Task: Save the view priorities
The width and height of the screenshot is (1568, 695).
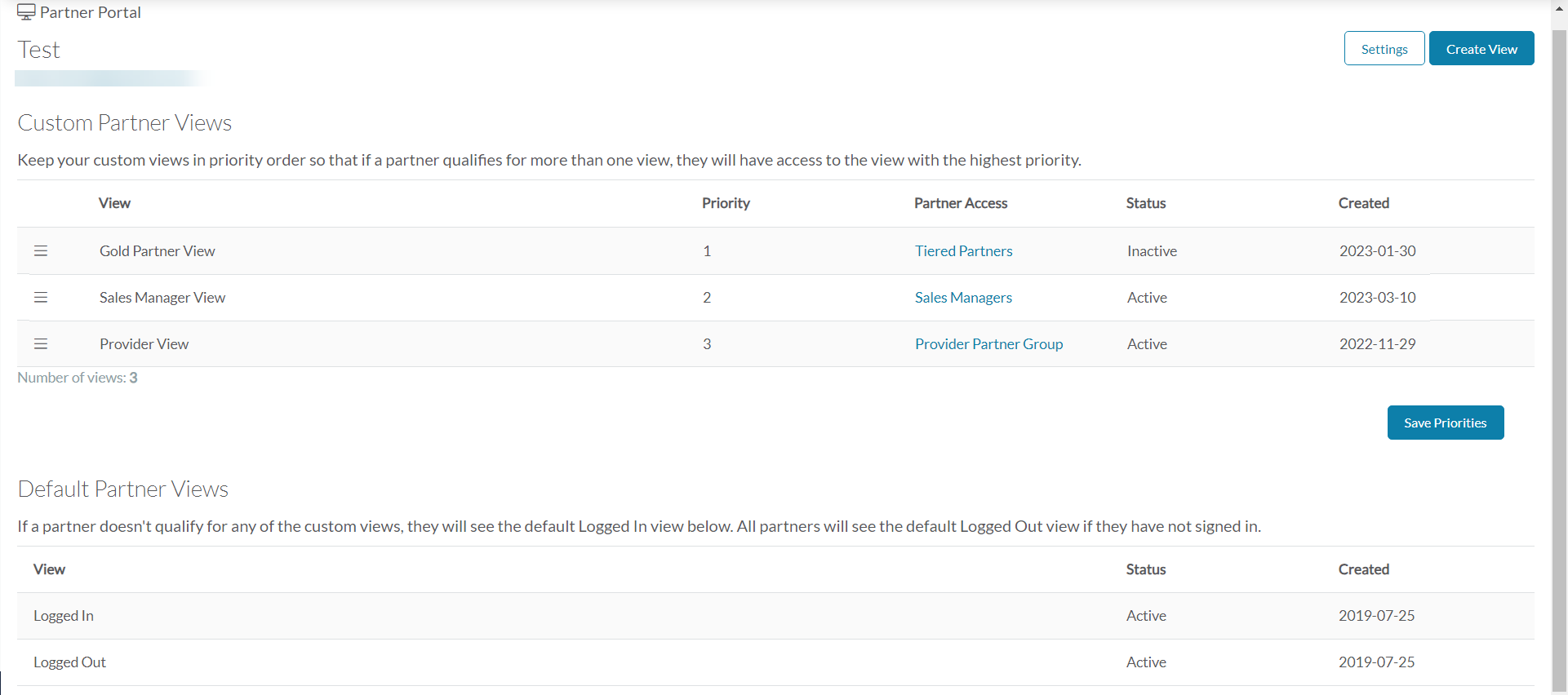Action: coord(1445,423)
